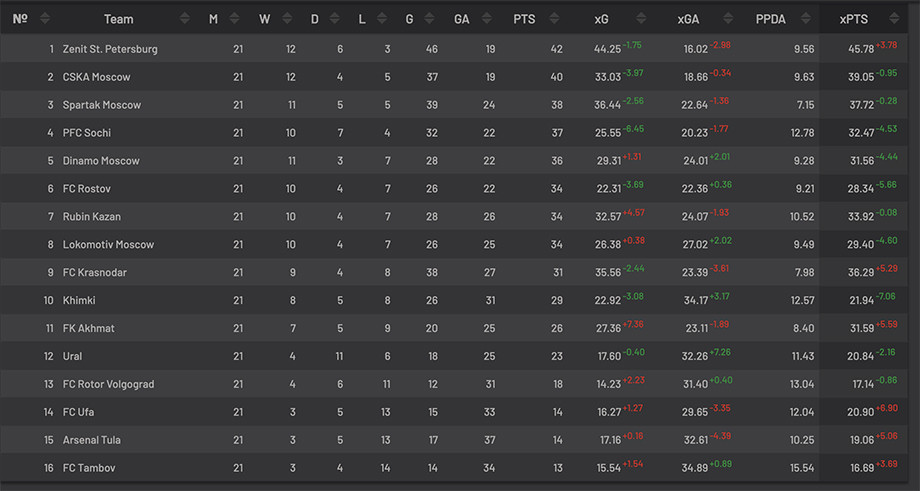Click the xG column sort arrows
This screenshot has width=920, height=491.
click(641, 19)
